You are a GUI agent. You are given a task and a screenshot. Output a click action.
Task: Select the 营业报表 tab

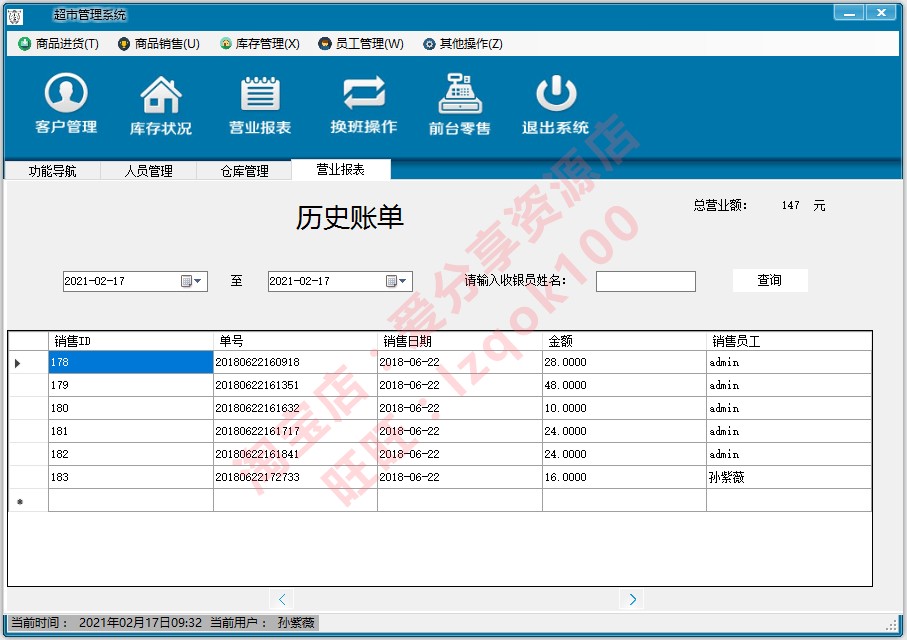pos(341,169)
